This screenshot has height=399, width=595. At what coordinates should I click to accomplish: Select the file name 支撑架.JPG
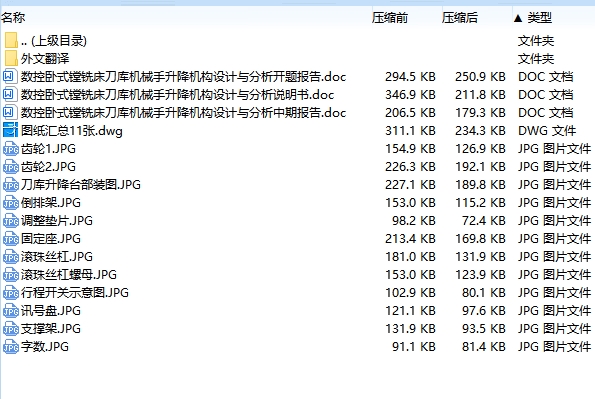click(x=51, y=329)
